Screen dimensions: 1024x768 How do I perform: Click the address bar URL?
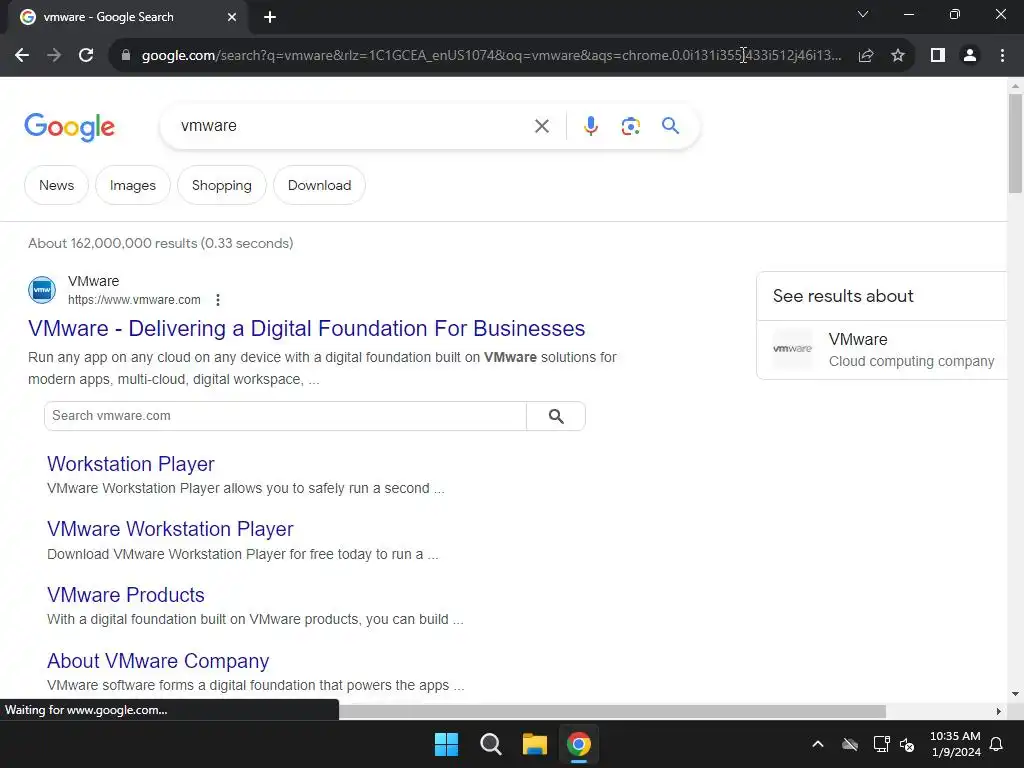tap(491, 56)
